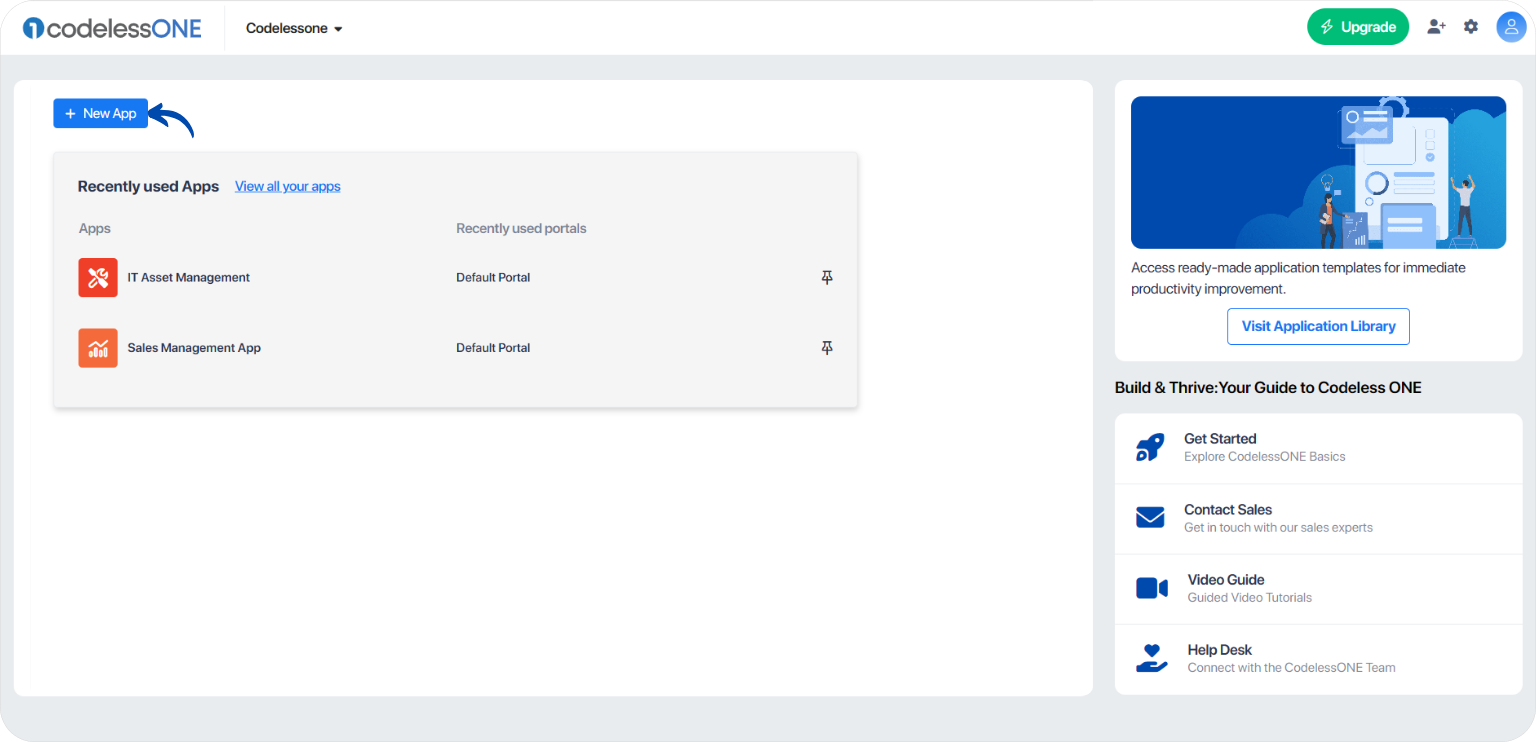Open the Codelessone workspace dropdown
1536x742 pixels.
point(294,29)
